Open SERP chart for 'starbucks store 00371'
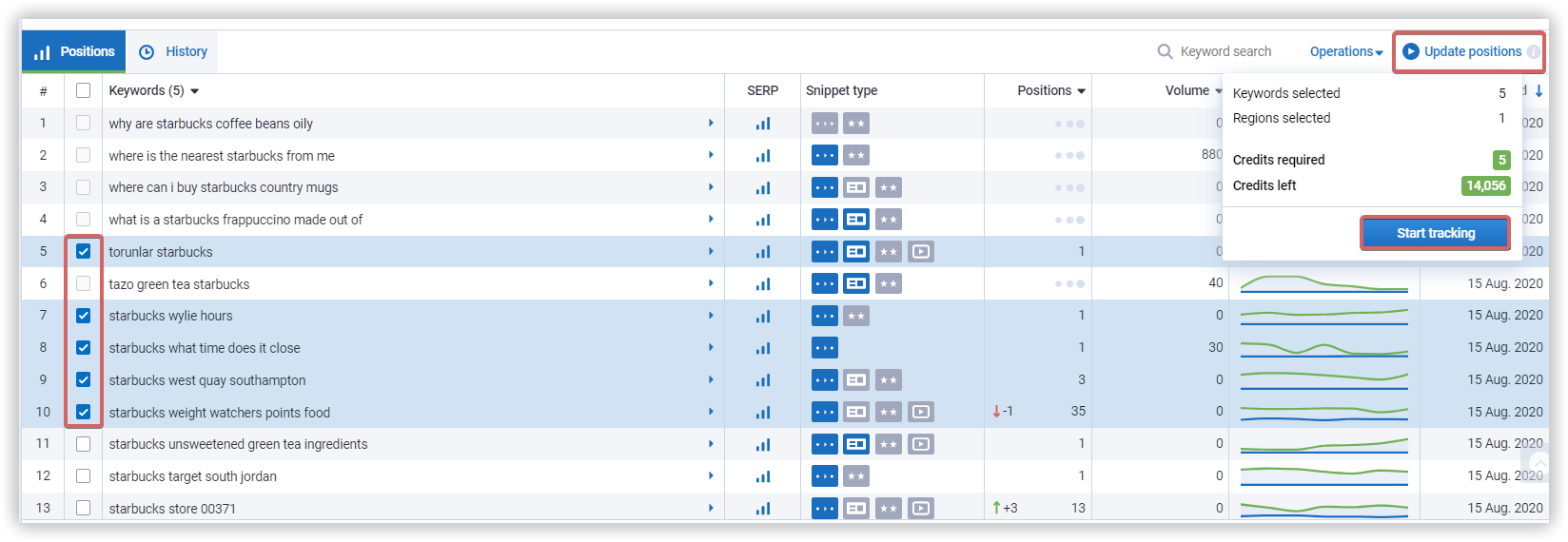1568x542 pixels. click(763, 509)
